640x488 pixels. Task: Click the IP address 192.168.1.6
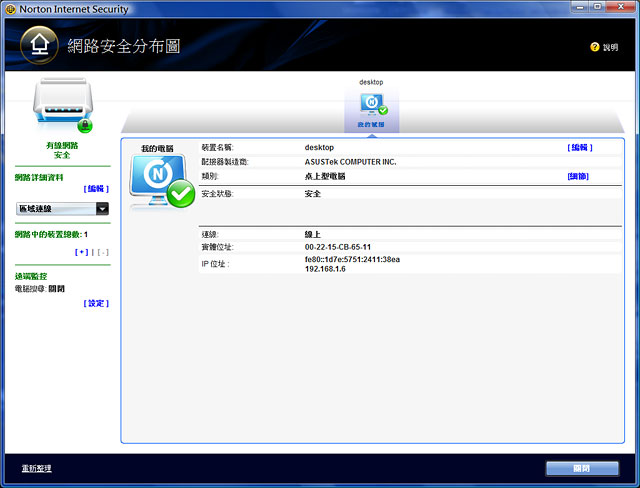click(x=325, y=269)
